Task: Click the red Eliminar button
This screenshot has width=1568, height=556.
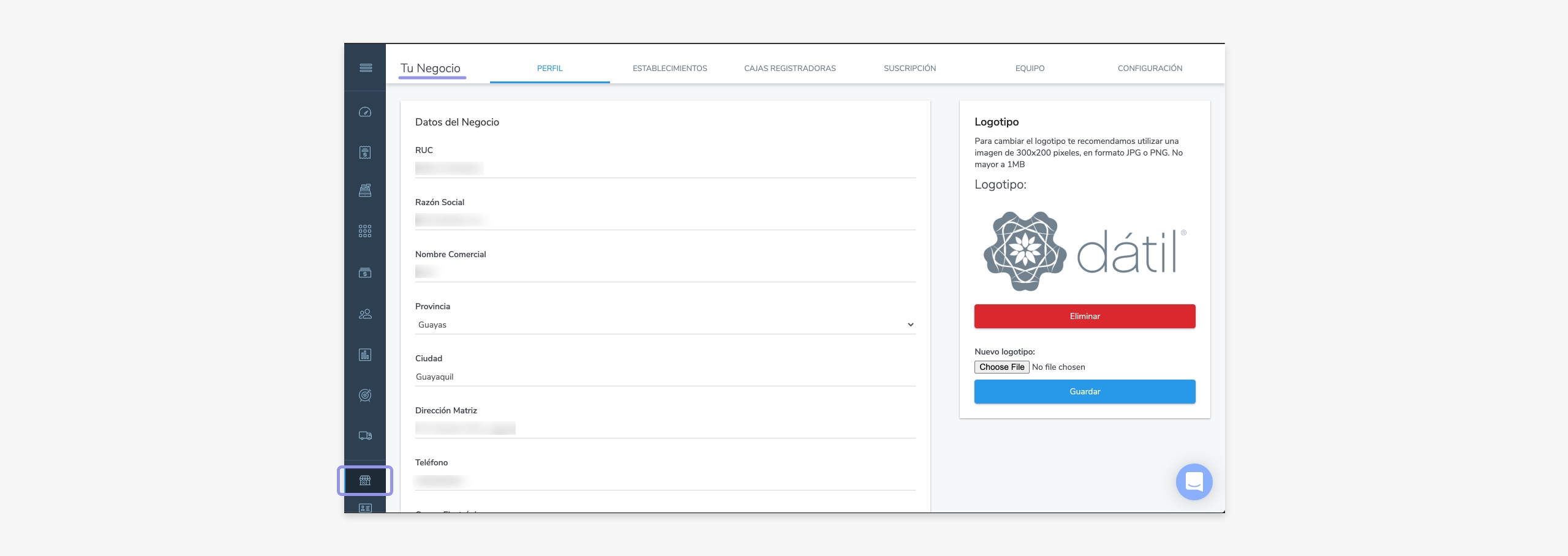Action: click(x=1084, y=316)
